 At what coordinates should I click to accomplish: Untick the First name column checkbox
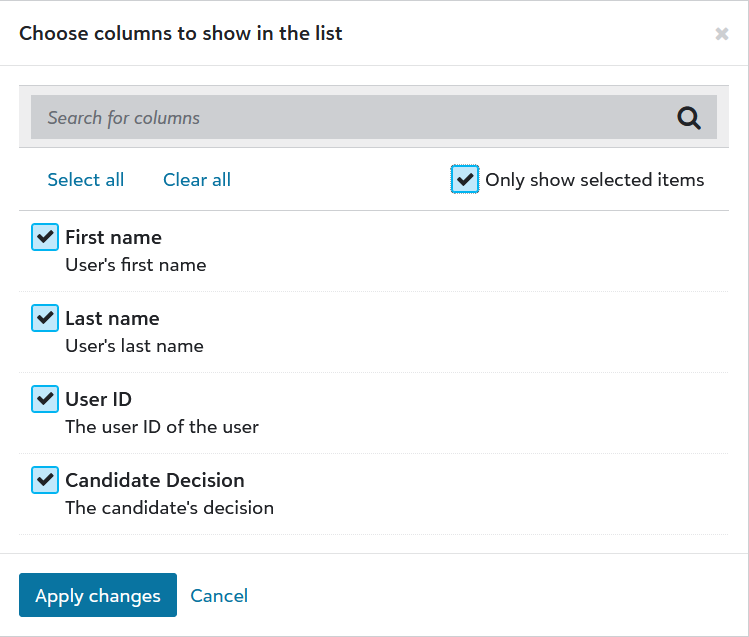coord(45,237)
